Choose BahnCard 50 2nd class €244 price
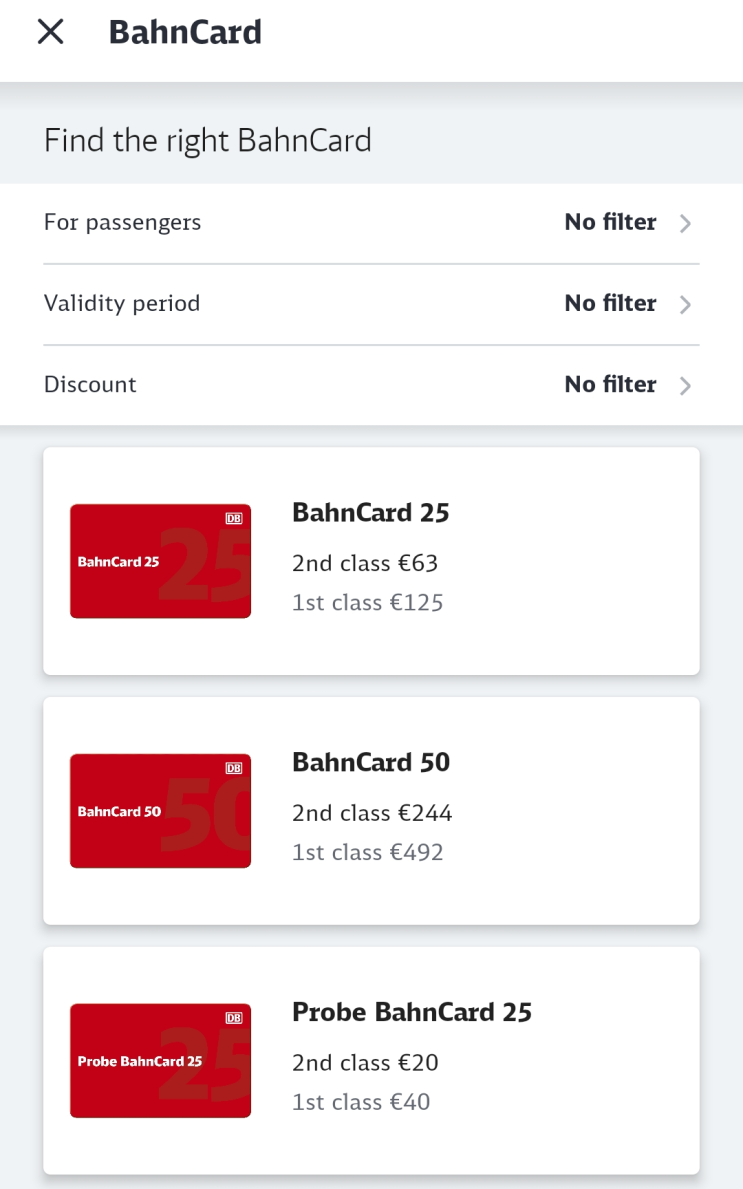This screenshot has height=1189, width=743. [x=372, y=813]
